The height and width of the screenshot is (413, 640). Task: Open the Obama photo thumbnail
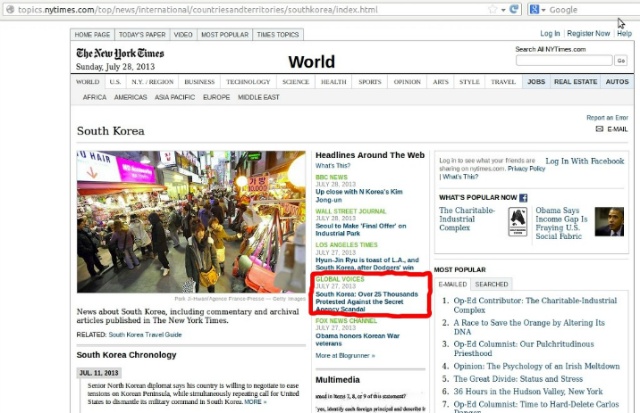coord(609,222)
